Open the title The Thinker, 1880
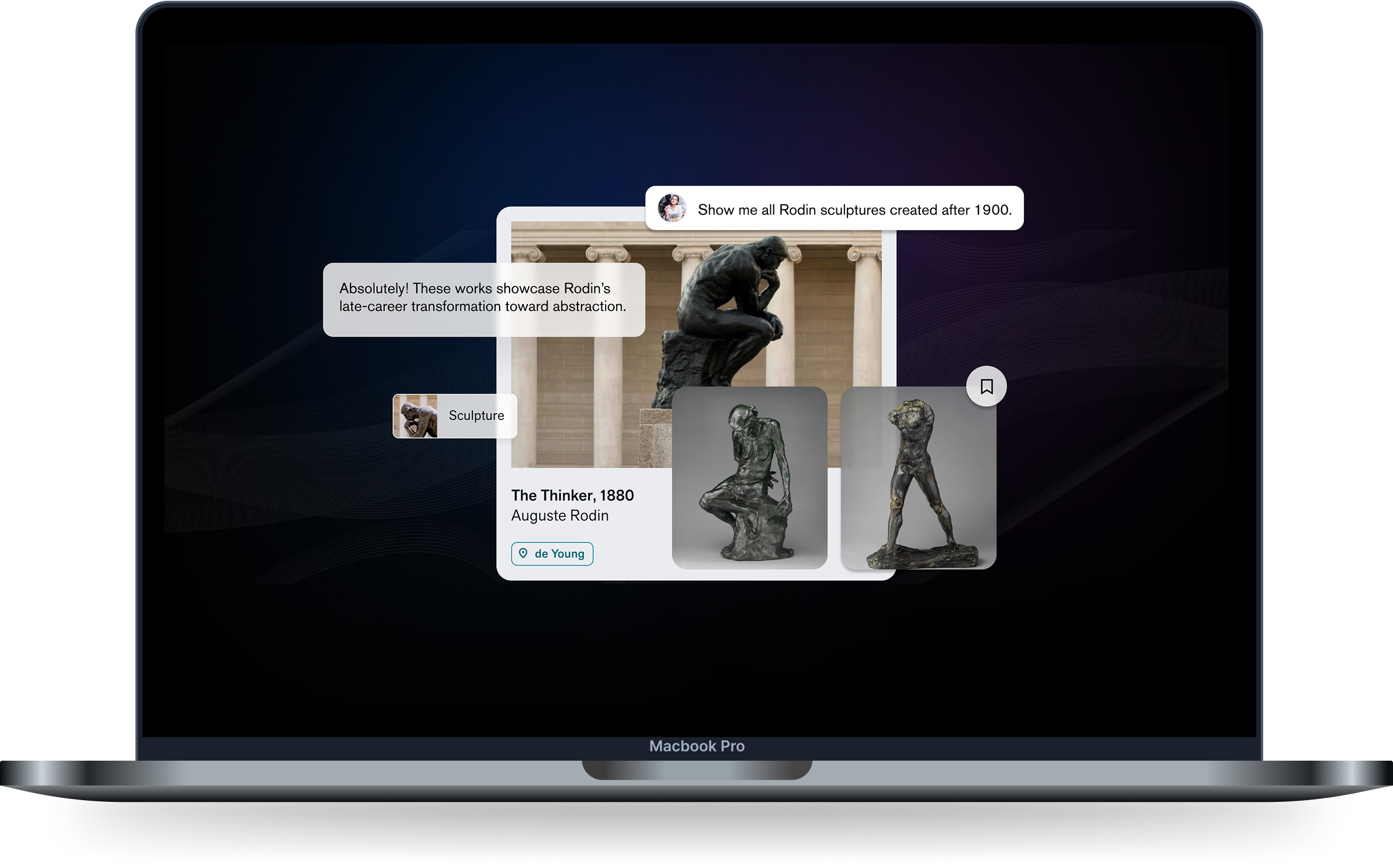The height and width of the screenshot is (868, 1393). point(572,496)
